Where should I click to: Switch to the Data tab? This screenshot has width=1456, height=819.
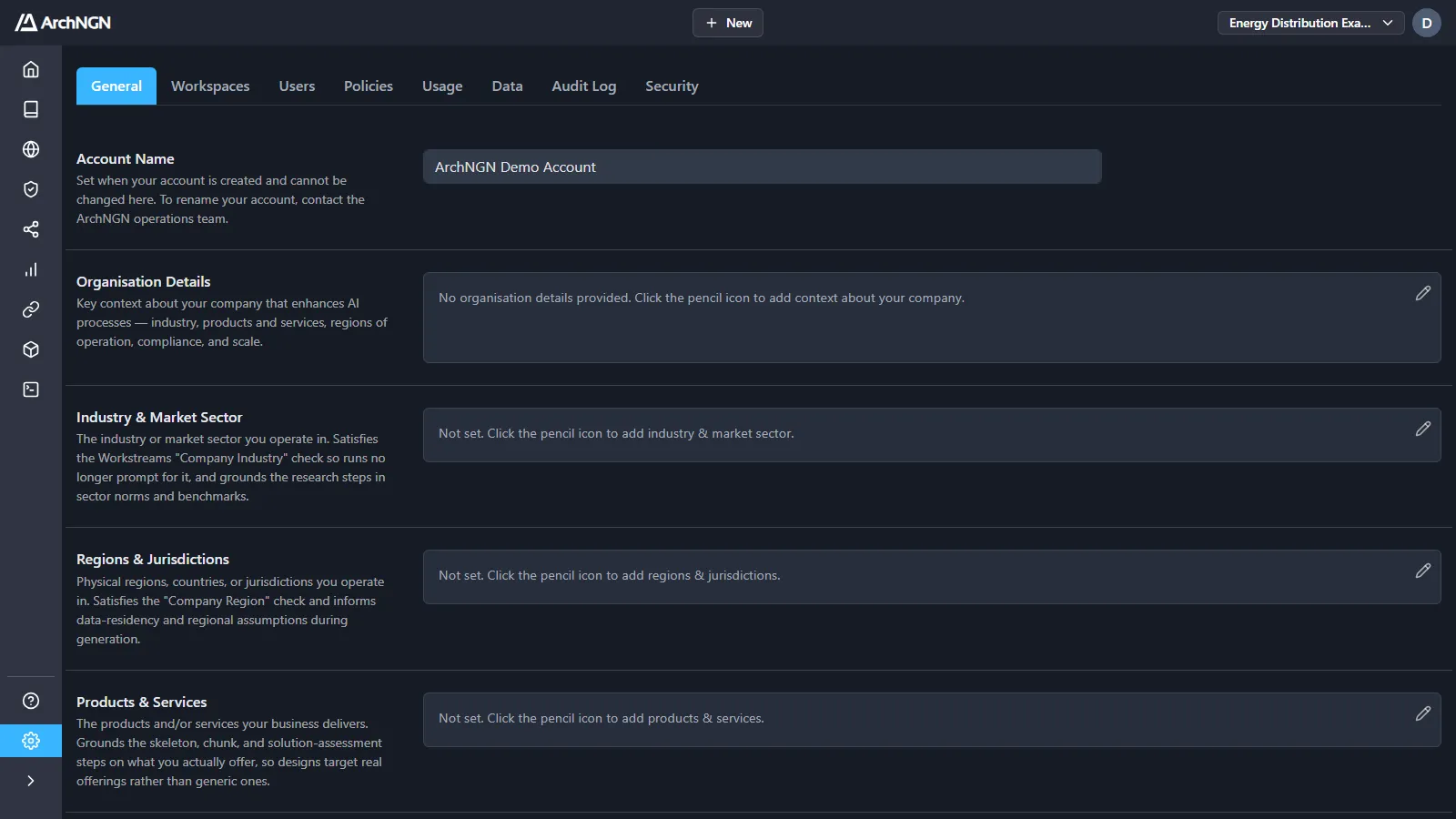point(508,86)
